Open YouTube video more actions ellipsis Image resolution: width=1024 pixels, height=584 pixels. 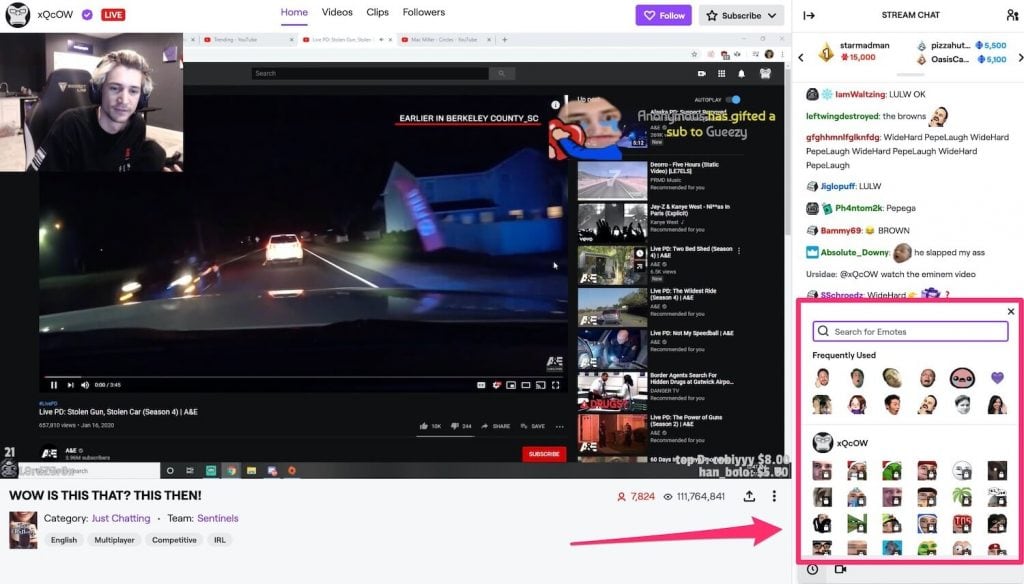tap(560, 426)
